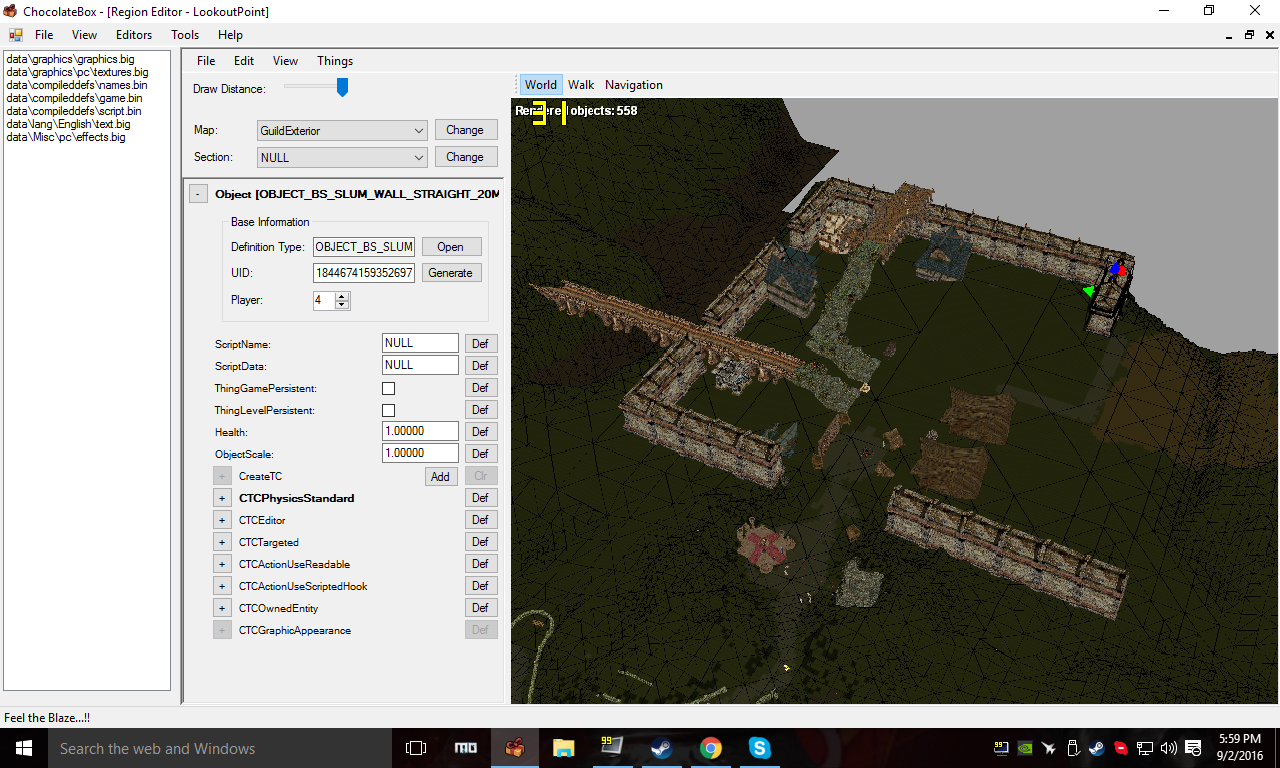Click the 'mo' taskbar app icon

[x=466, y=748]
